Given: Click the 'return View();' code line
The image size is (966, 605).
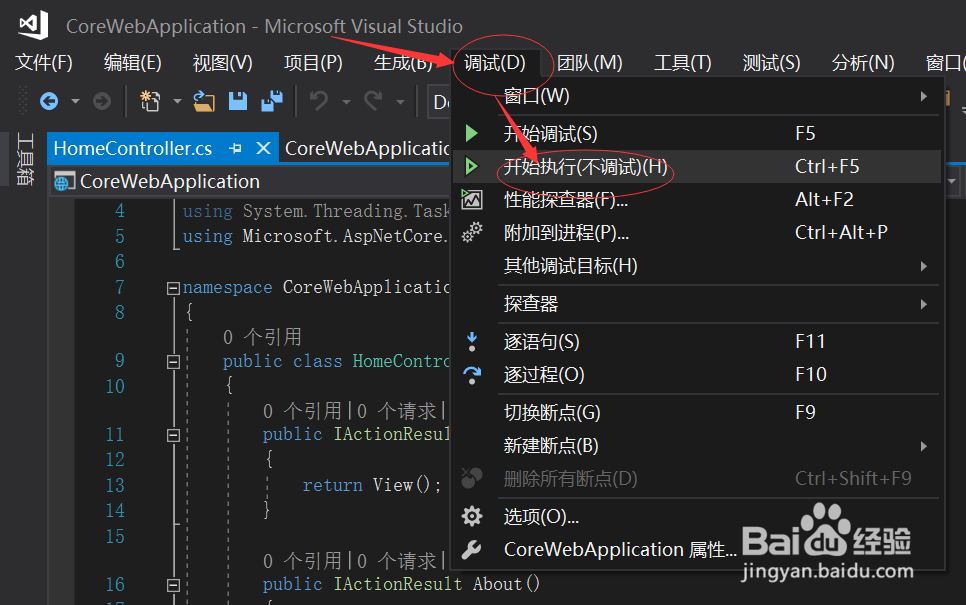Looking at the screenshot, I should (x=372, y=485).
